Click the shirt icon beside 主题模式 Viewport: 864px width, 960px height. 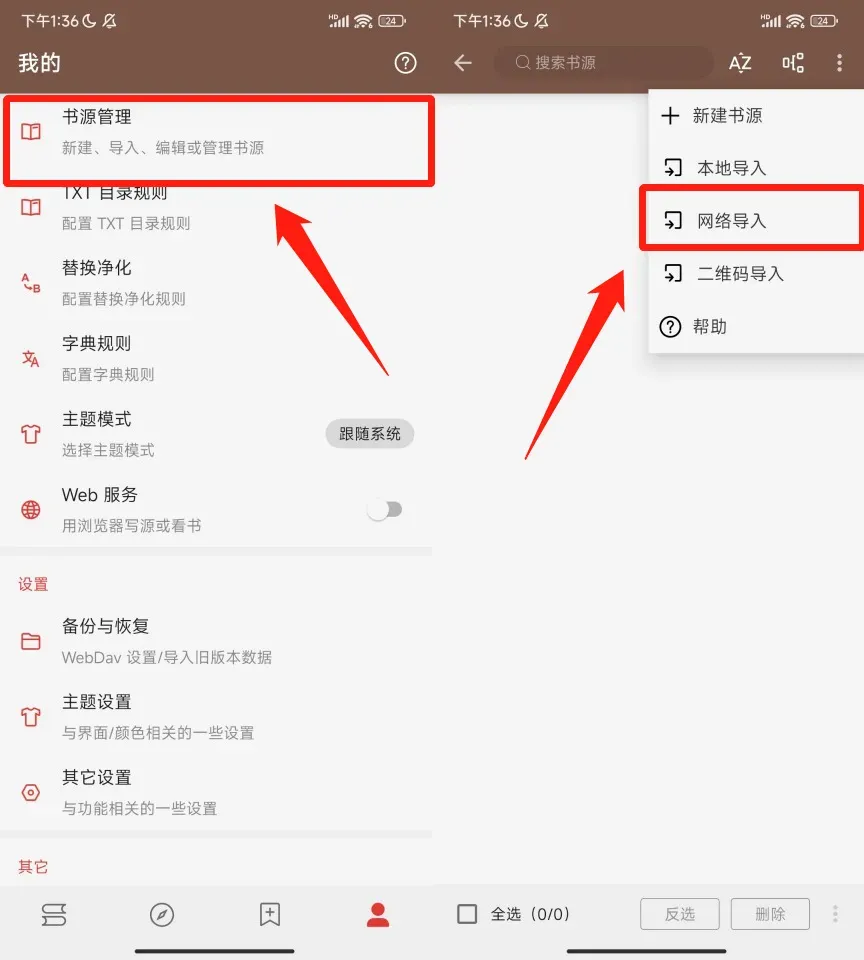[x=31, y=434]
